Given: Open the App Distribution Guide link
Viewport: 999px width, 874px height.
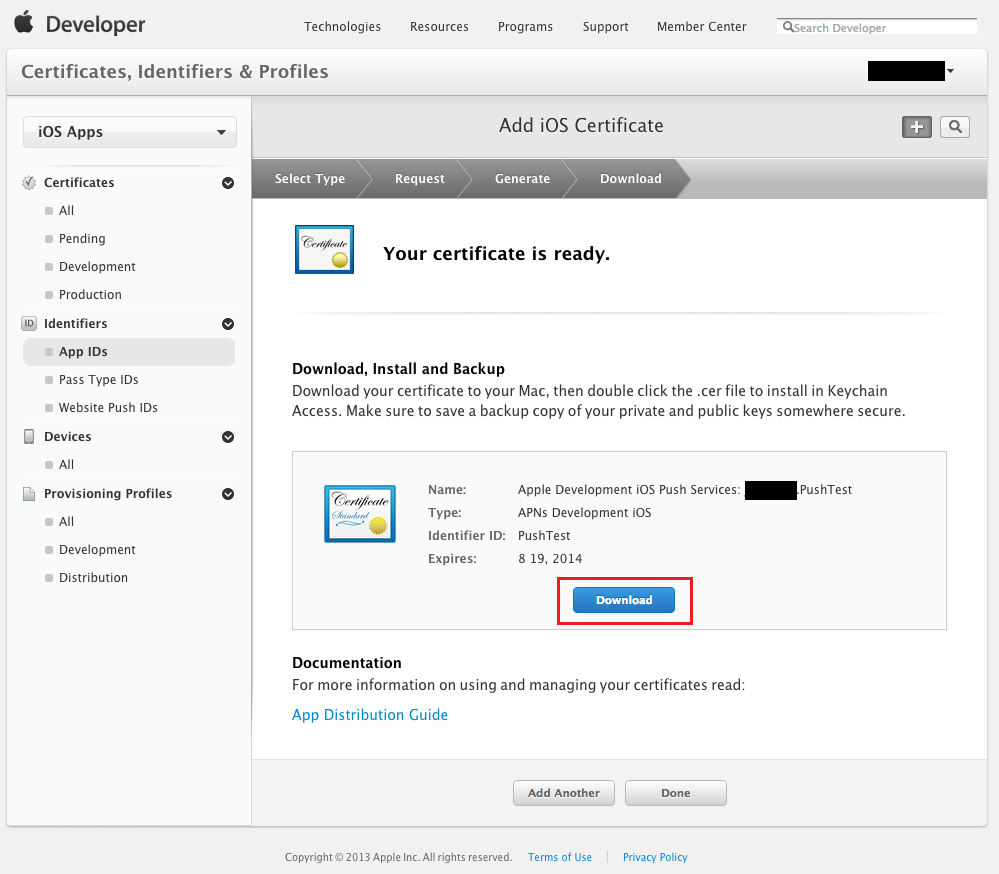Looking at the screenshot, I should (x=370, y=715).
